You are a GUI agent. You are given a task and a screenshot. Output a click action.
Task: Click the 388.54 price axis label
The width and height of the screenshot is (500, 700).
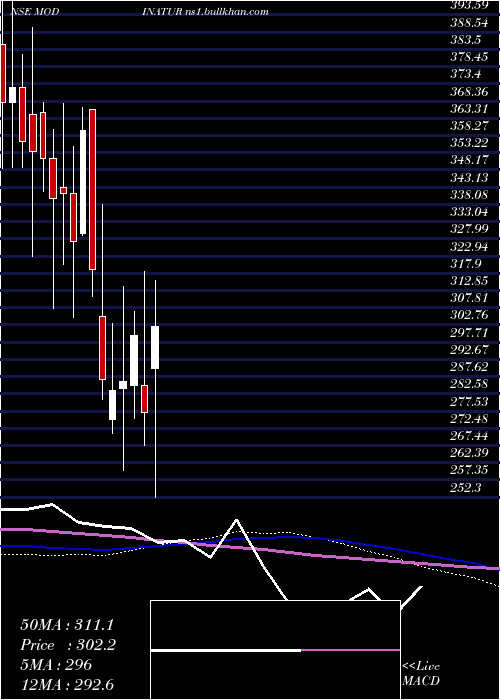(470, 22)
